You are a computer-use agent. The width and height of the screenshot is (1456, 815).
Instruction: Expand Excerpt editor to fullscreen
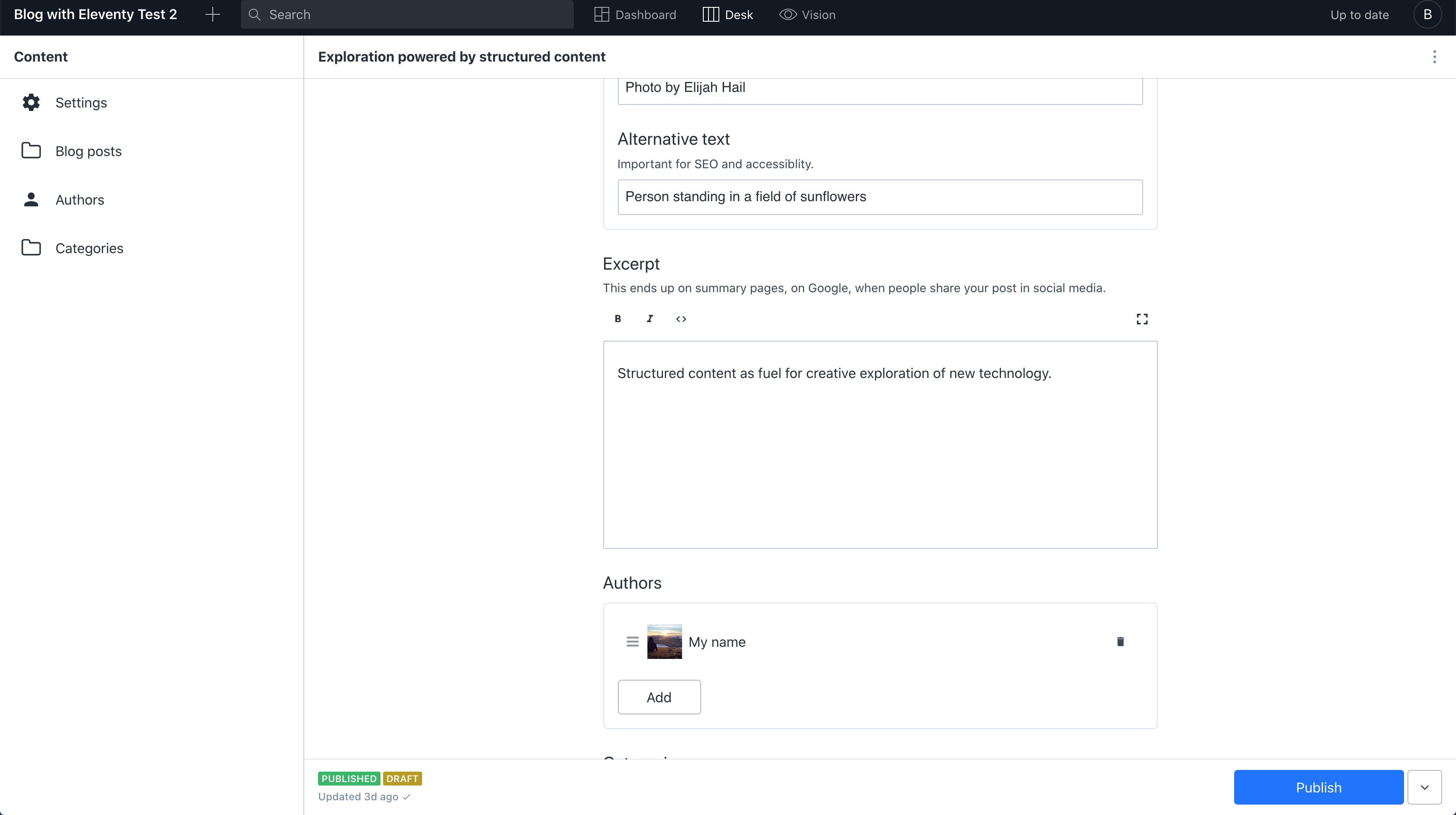(1142, 319)
